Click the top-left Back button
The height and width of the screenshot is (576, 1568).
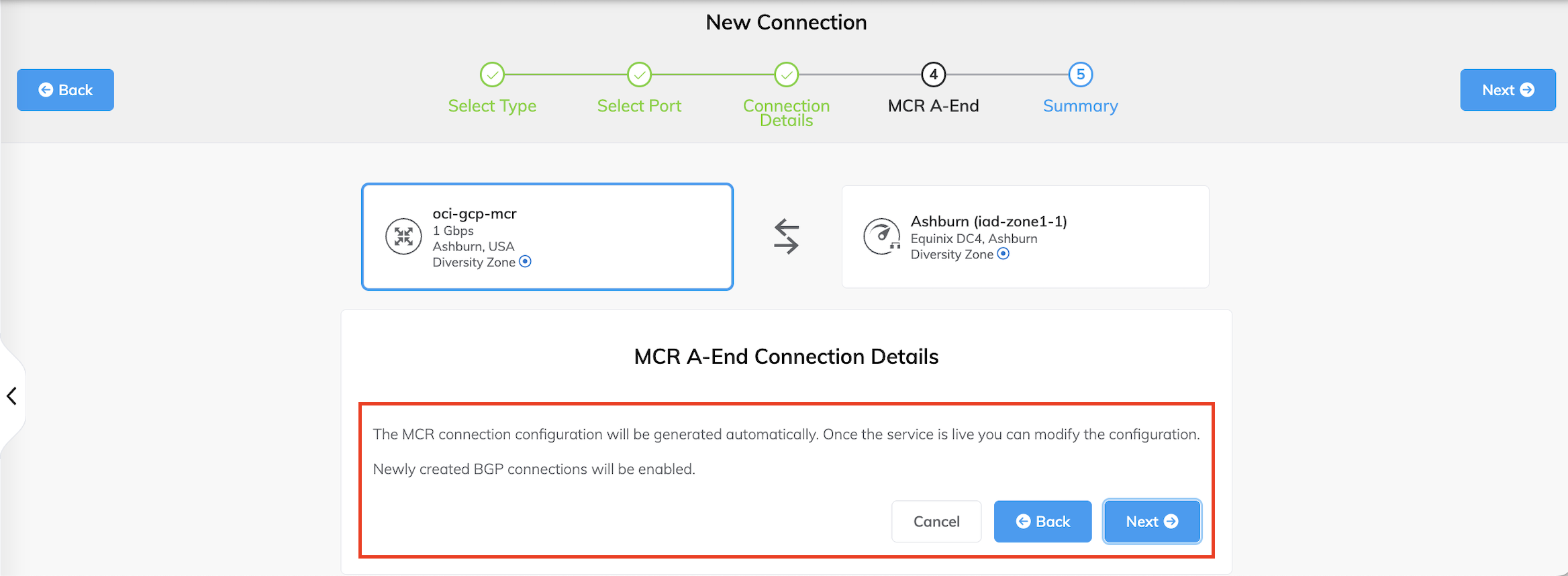click(x=65, y=90)
